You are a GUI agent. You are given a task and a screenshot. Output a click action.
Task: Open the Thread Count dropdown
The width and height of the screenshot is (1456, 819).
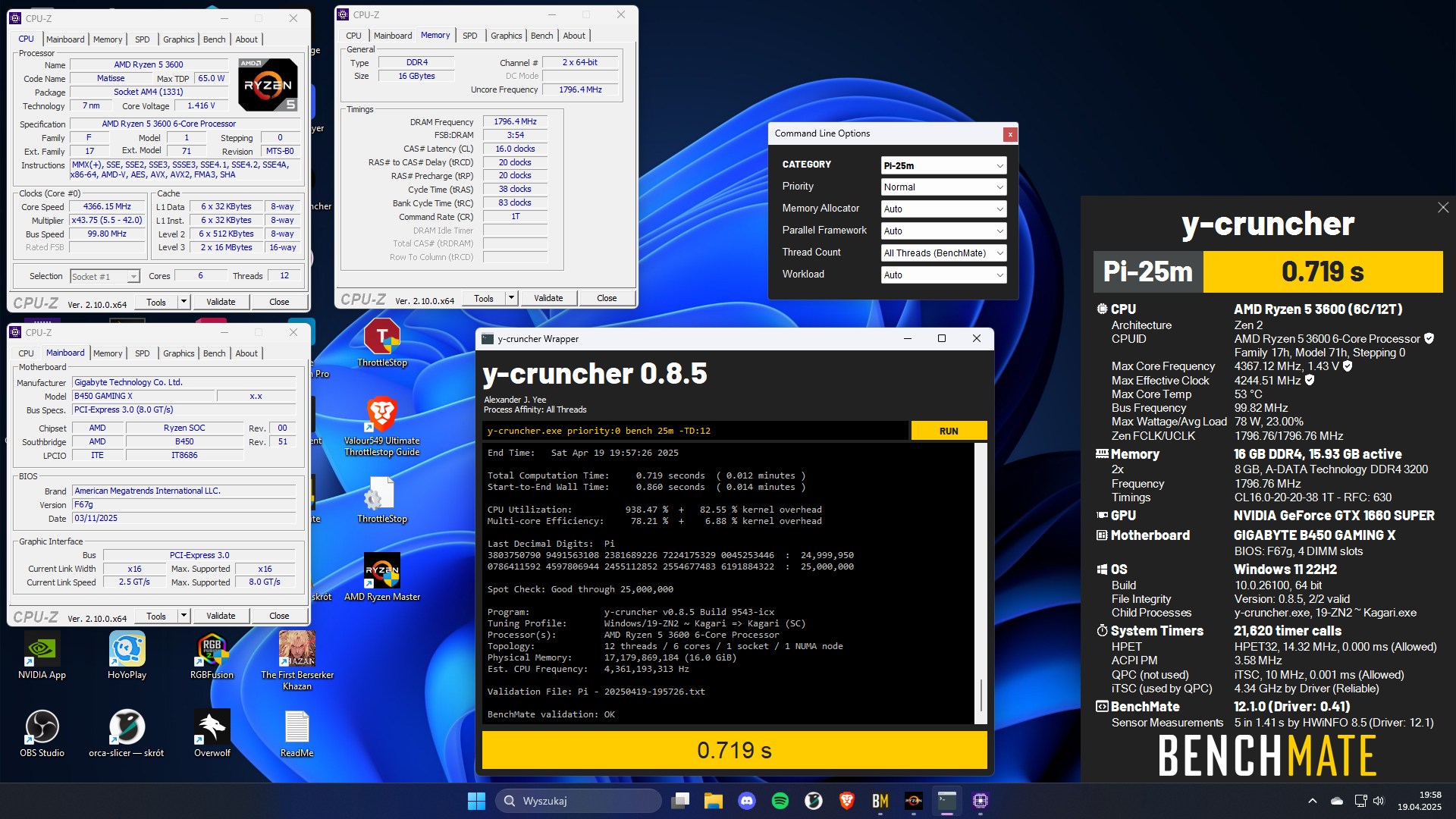click(x=944, y=253)
